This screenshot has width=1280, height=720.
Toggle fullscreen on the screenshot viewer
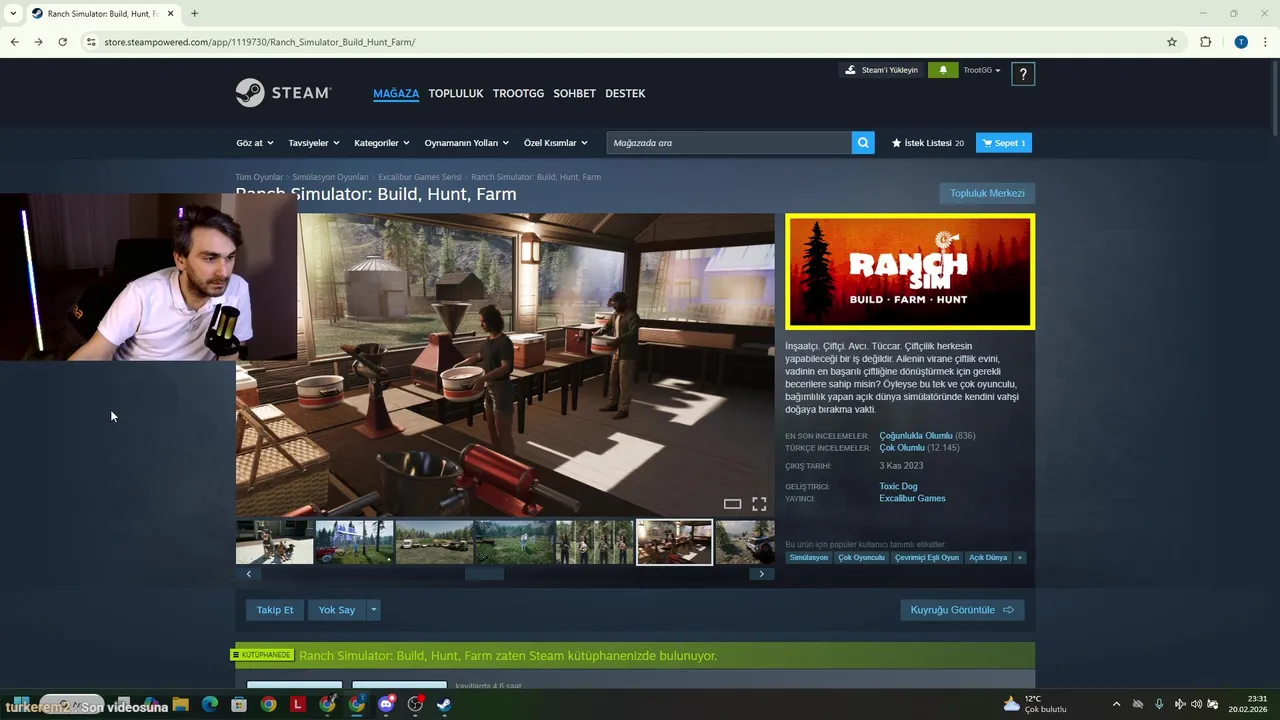point(759,504)
